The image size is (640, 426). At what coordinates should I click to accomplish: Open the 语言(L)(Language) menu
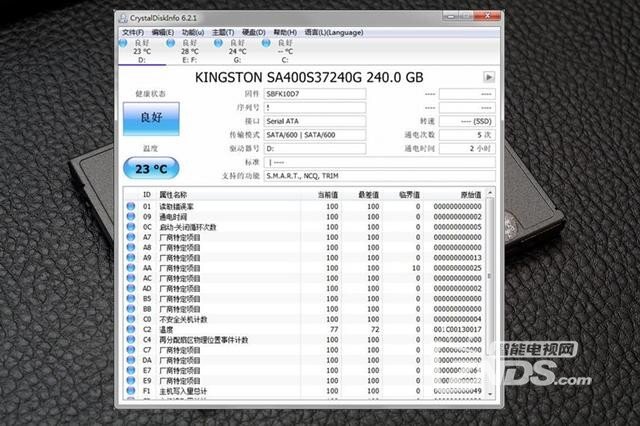point(333,32)
